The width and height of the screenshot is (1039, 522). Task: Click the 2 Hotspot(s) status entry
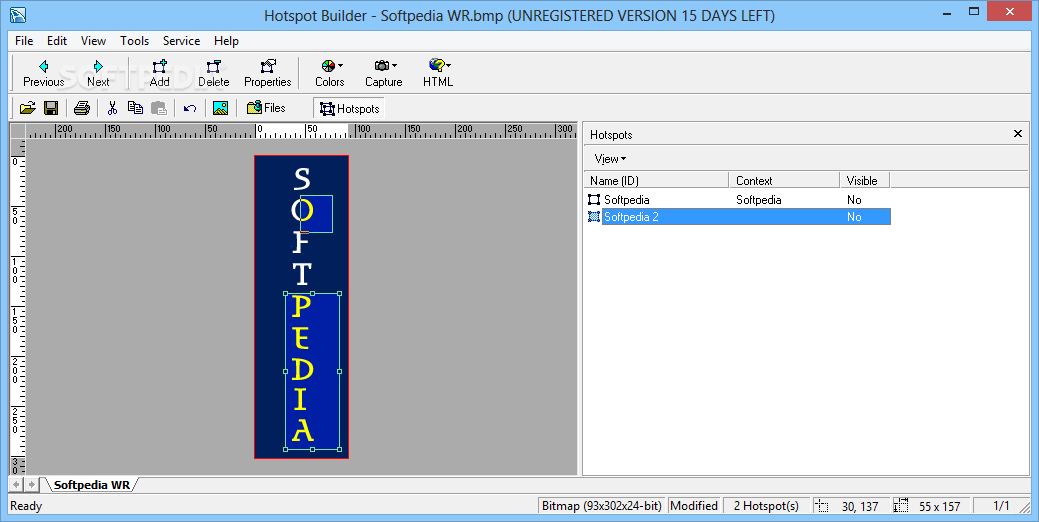[766, 505]
